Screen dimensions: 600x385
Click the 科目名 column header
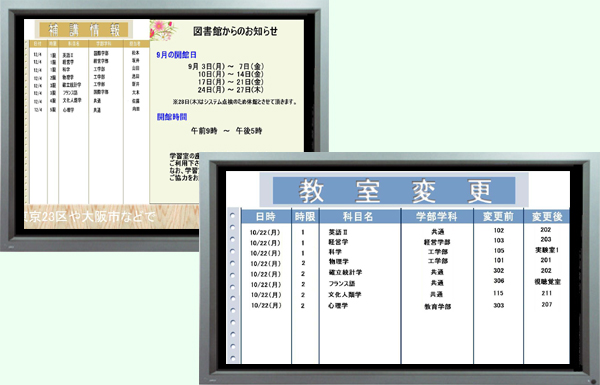coord(358,217)
